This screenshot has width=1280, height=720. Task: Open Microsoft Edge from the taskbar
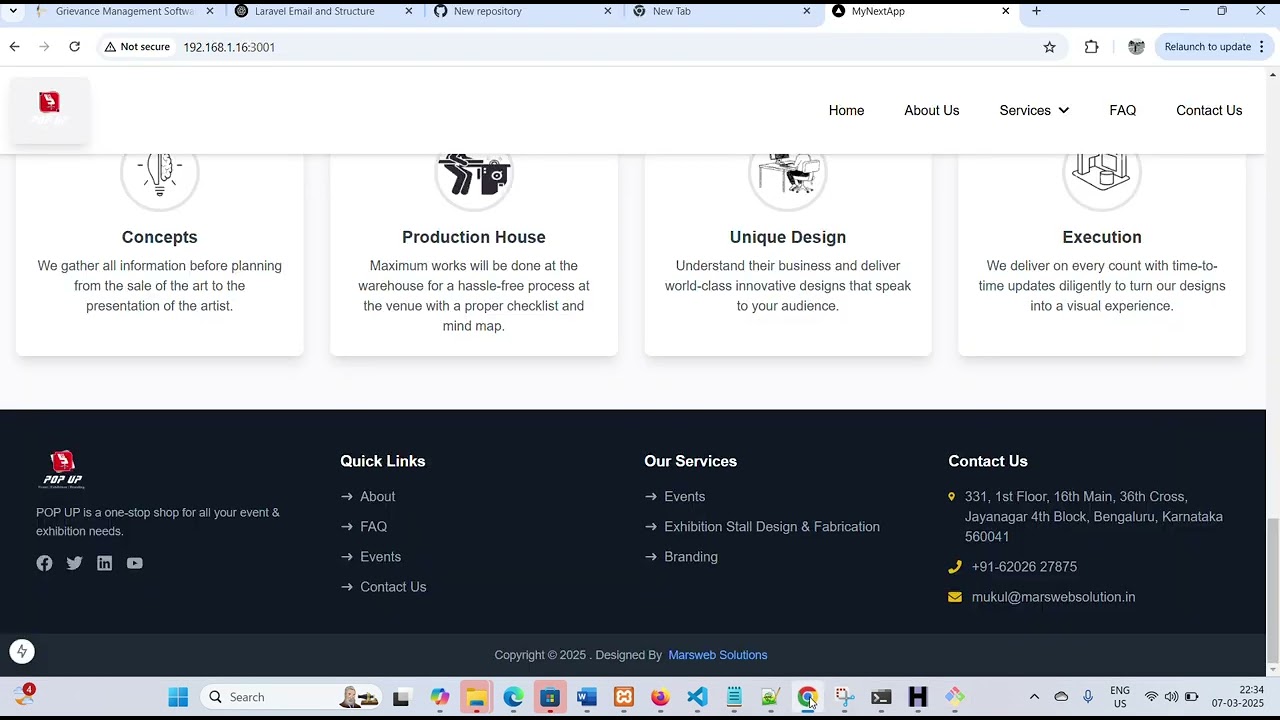[513, 697]
